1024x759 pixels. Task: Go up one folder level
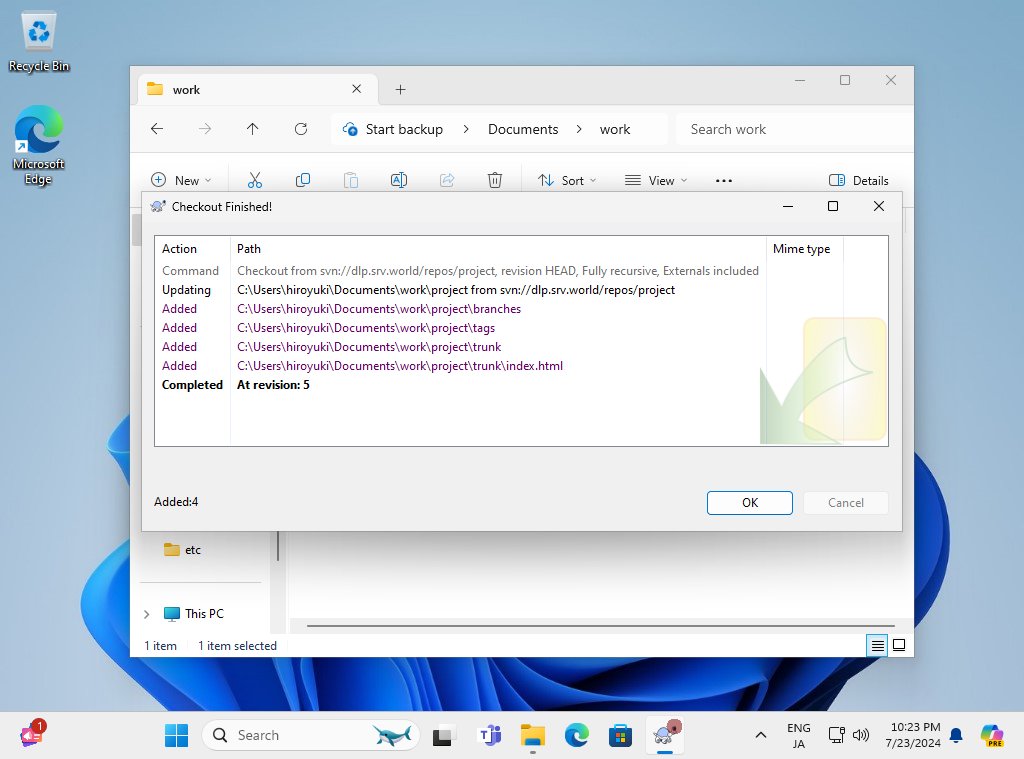point(253,129)
